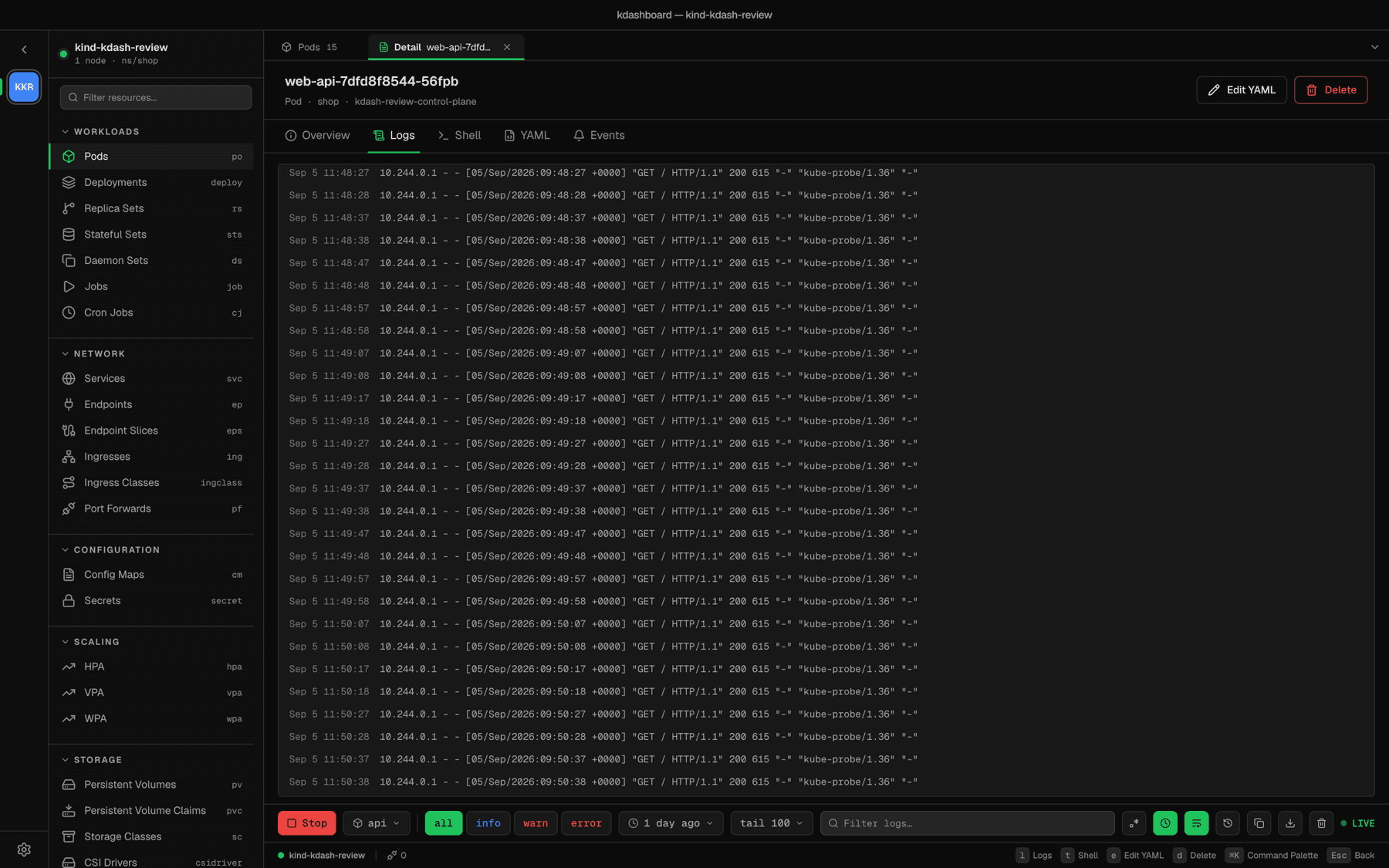Open the YAML tab
Viewport: 1389px width, 868px height.
point(527,135)
